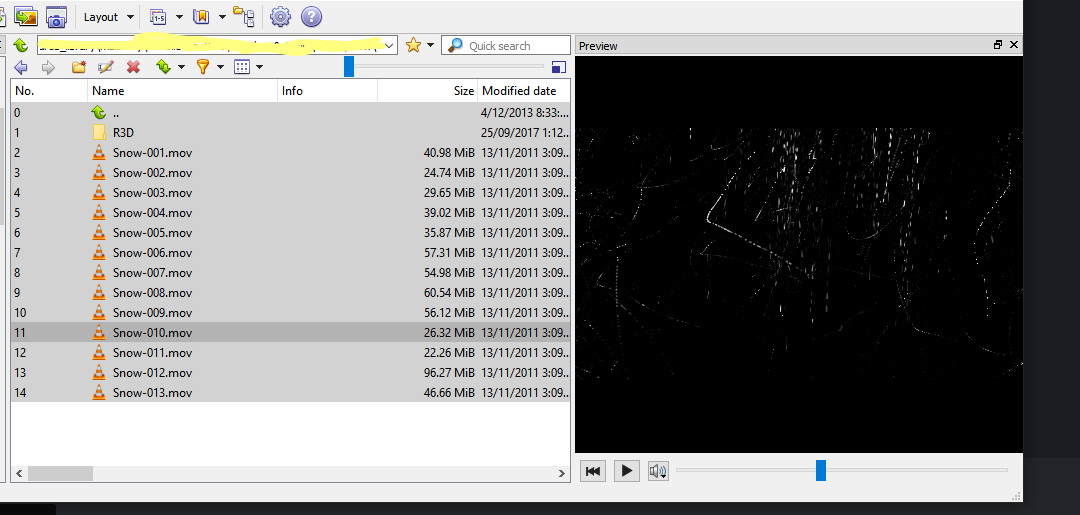Click the rename pencil icon

(x=106, y=67)
